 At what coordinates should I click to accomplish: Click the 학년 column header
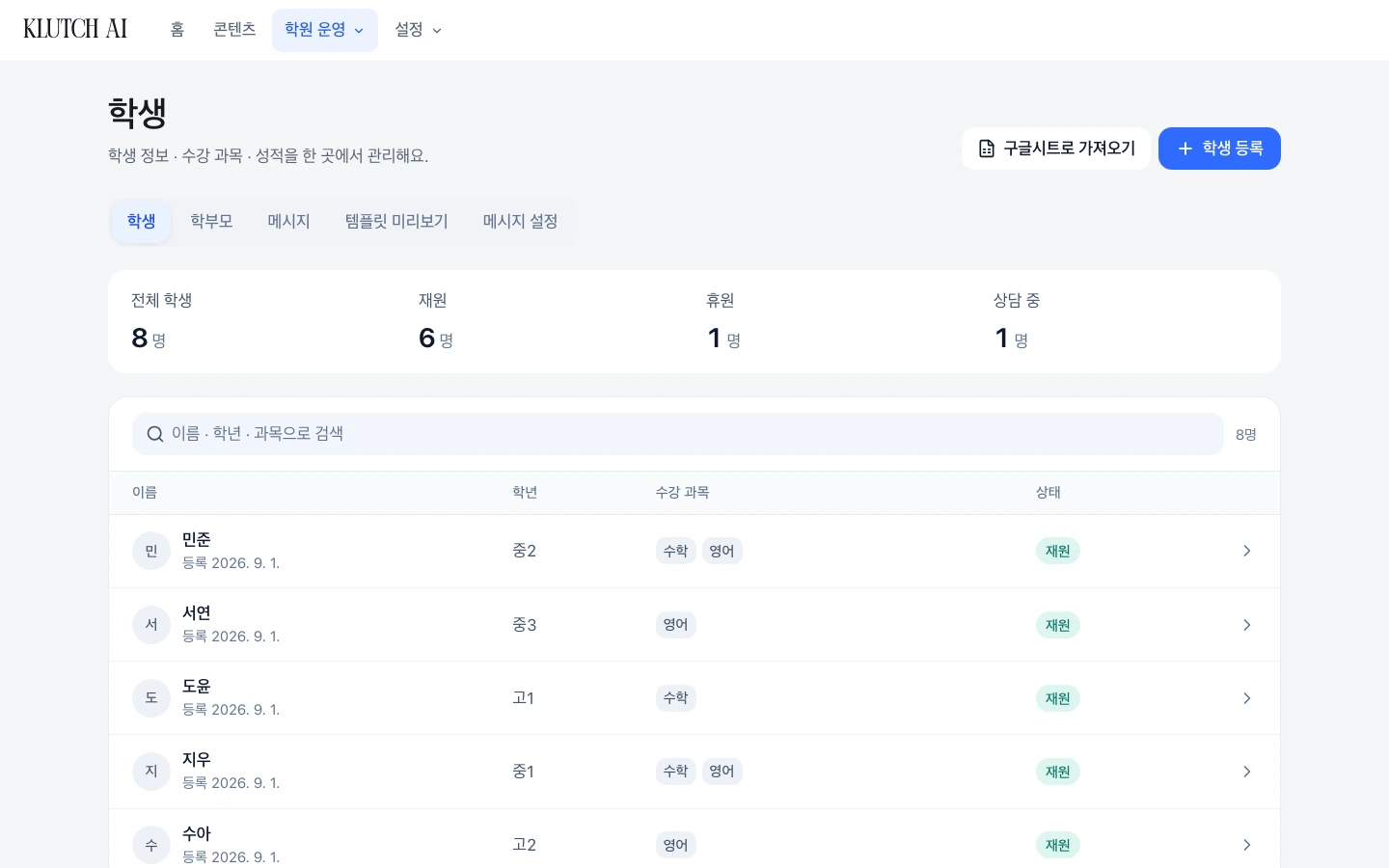(525, 493)
